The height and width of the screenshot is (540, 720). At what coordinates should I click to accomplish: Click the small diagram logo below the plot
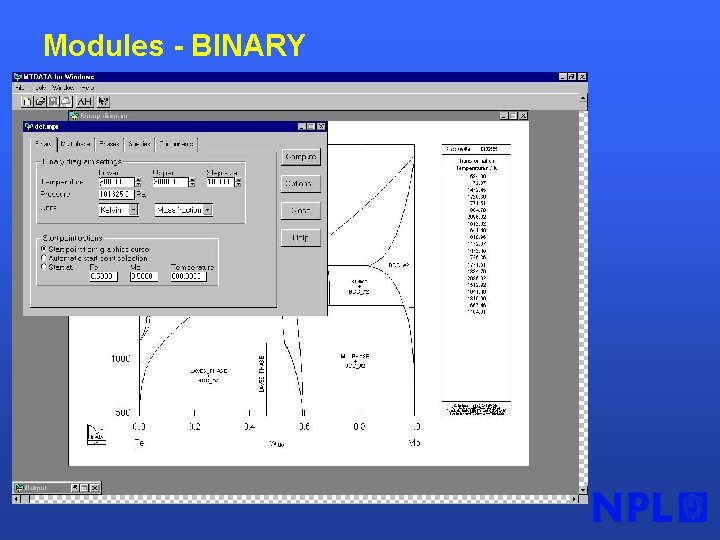[x=96, y=434]
